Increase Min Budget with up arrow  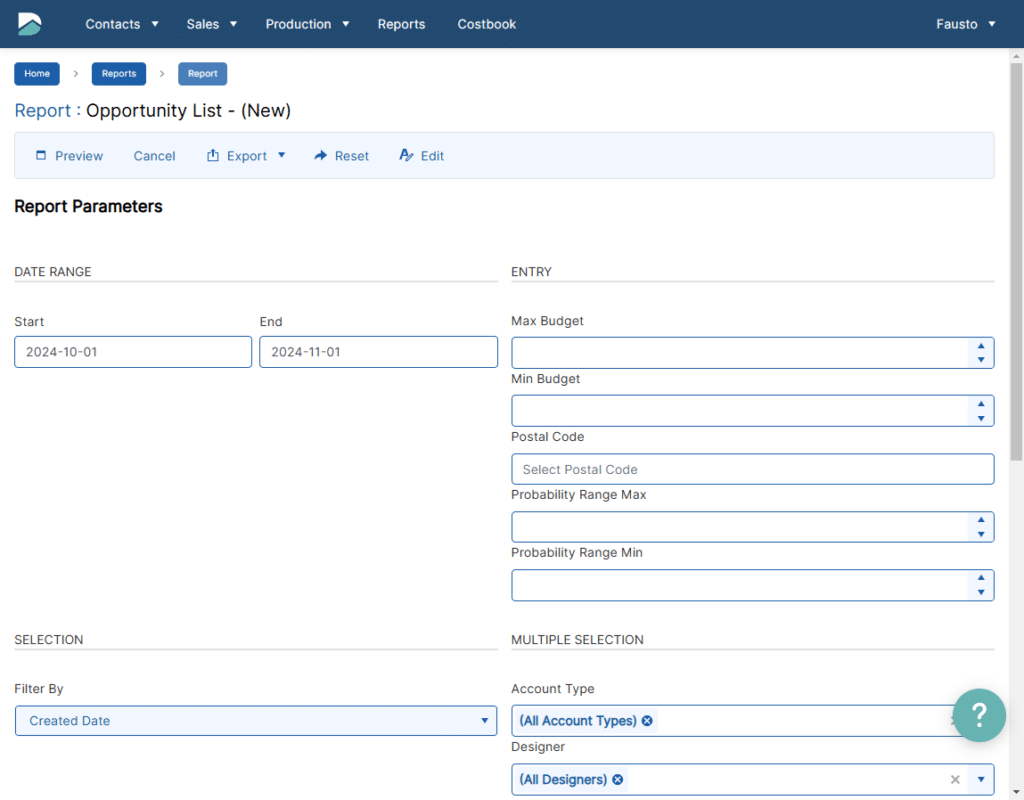[981, 404]
